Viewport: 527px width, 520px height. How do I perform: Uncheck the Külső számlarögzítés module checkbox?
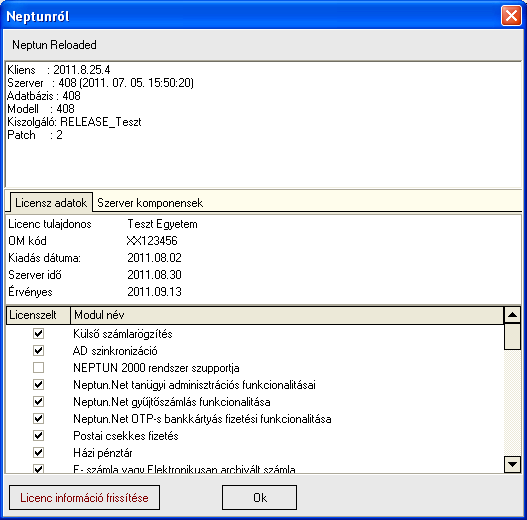pyautogui.click(x=38, y=333)
